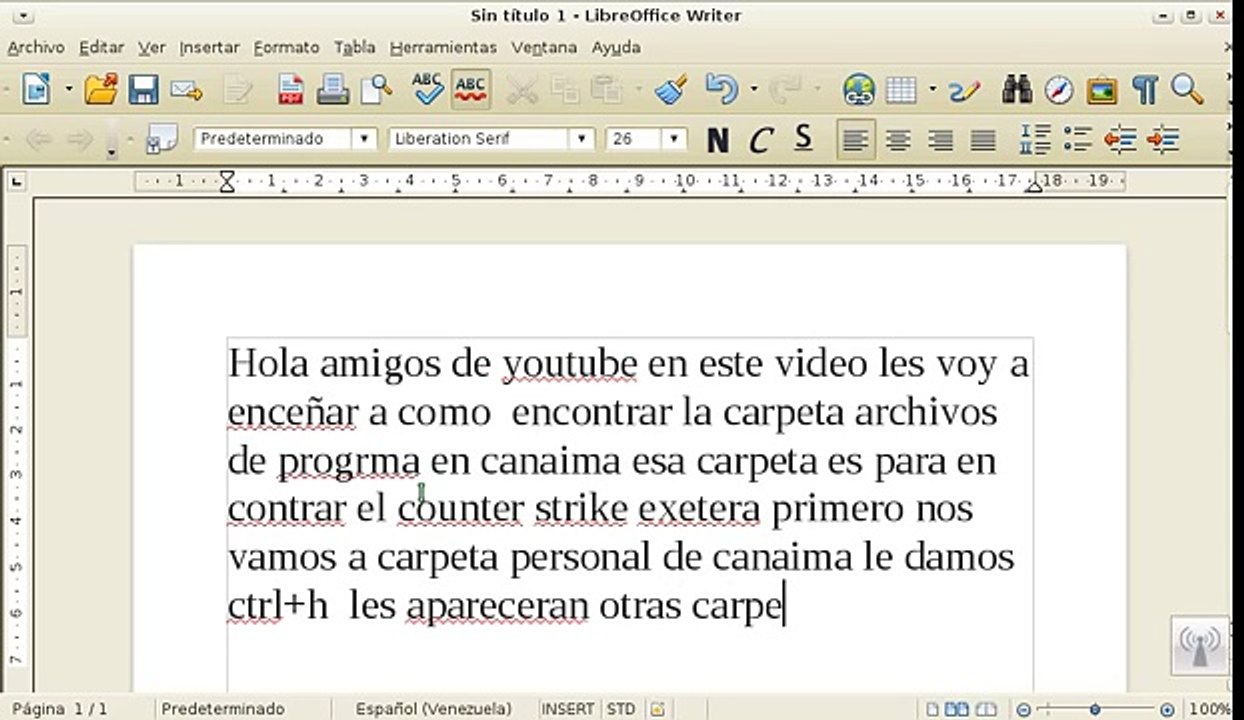Click the Send document by email icon

[186, 90]
